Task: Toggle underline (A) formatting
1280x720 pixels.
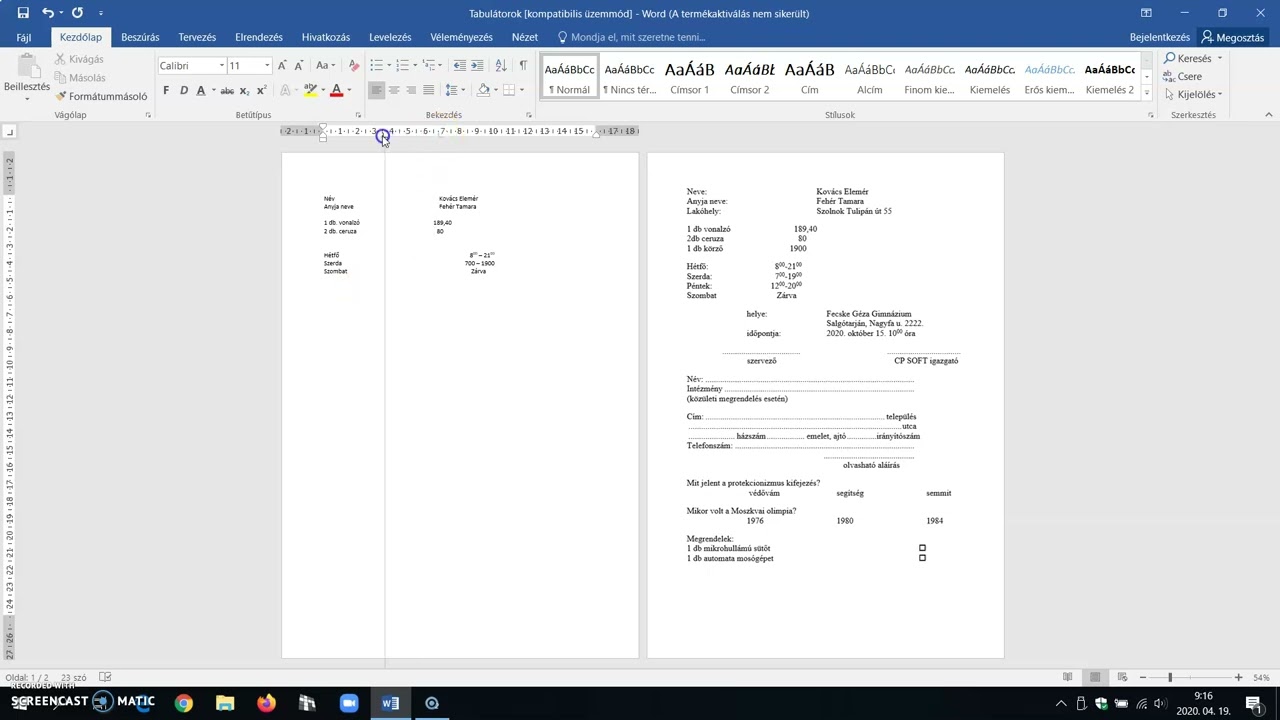Action: [200, 90]
